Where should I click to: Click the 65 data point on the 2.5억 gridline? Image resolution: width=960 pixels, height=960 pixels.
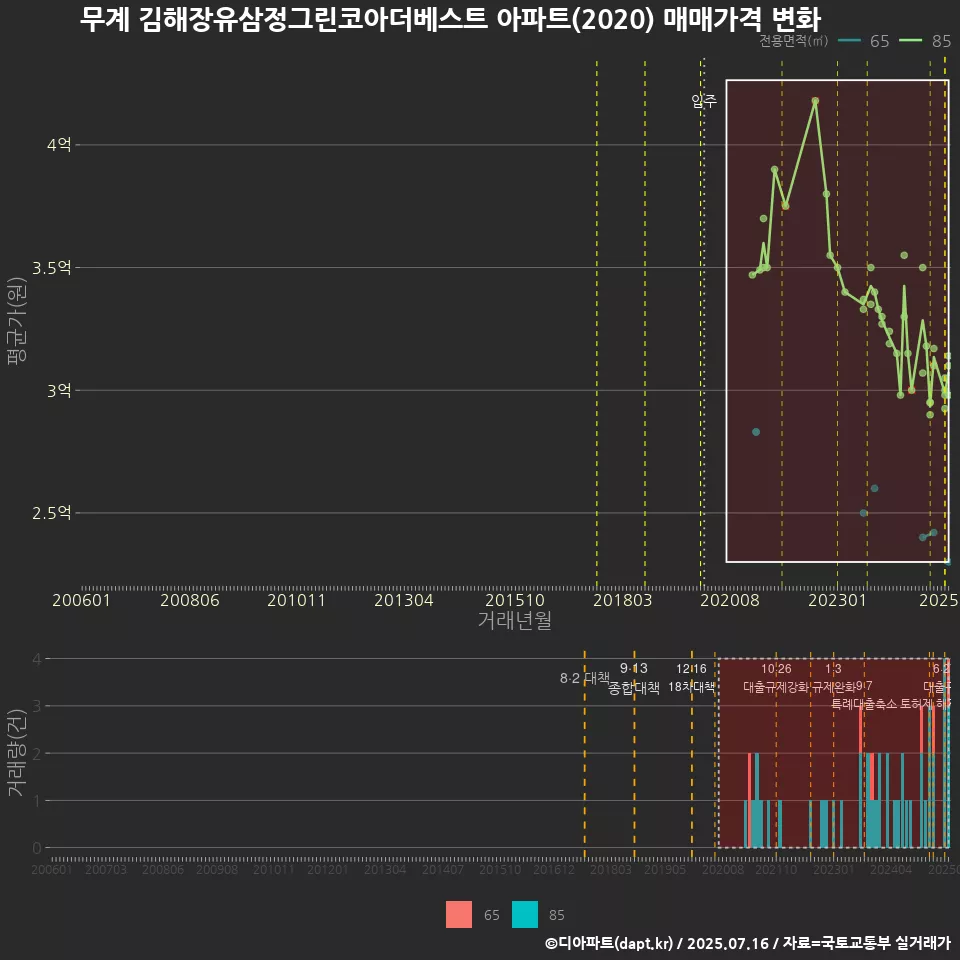(863, 513)
